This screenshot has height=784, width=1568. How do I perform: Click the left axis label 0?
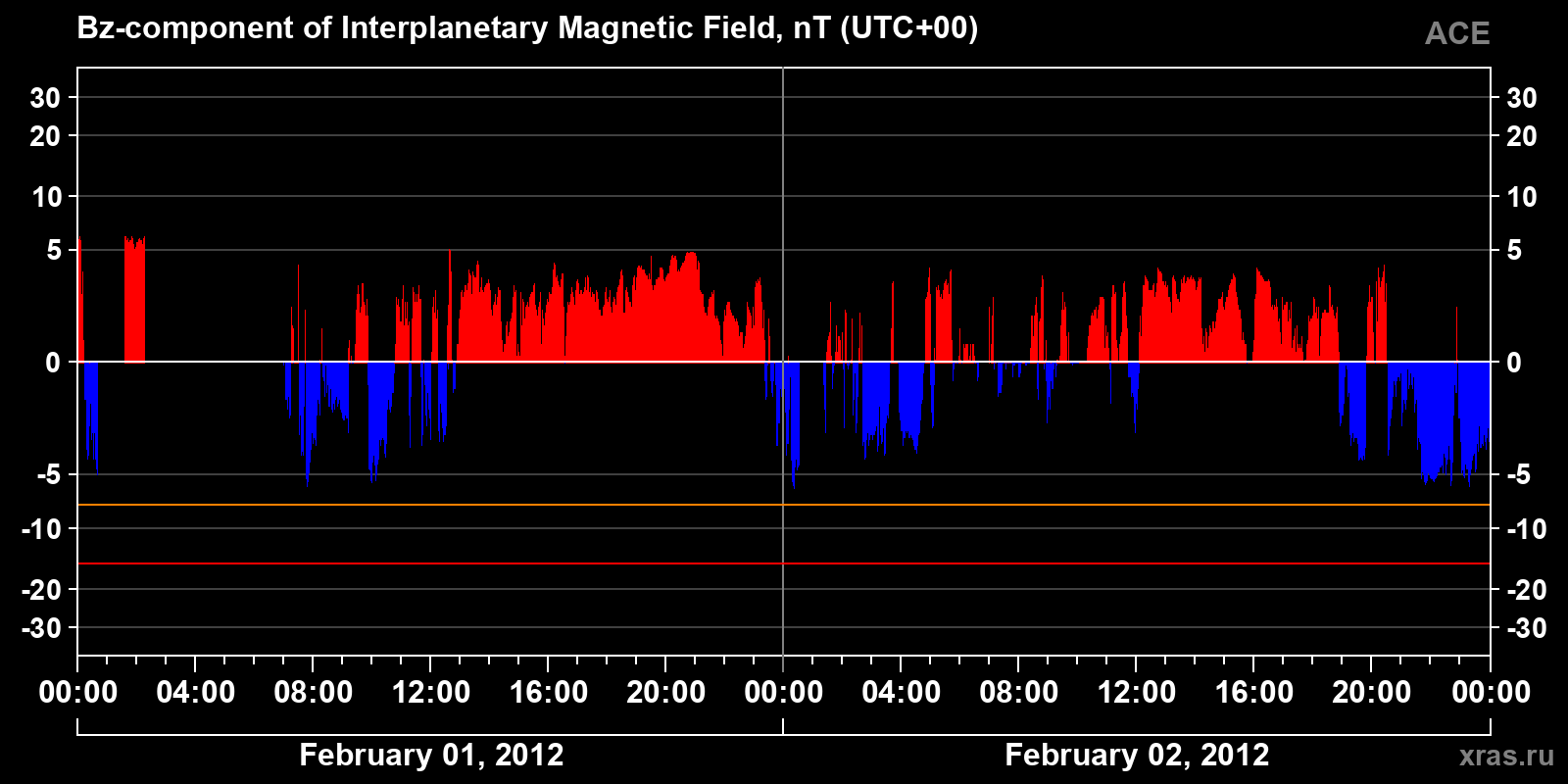53,363
